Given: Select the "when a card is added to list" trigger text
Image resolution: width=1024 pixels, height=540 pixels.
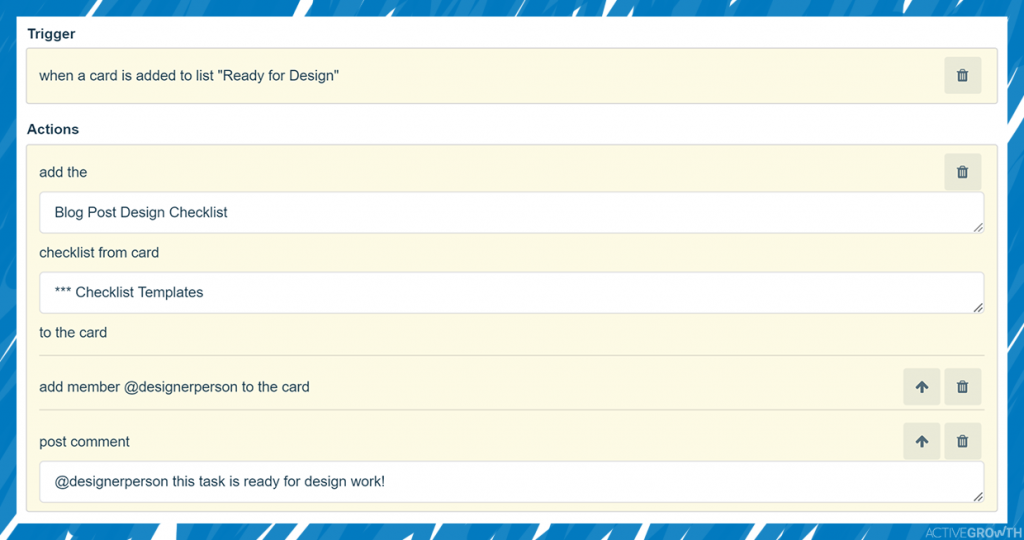Looking at the screenshot, I should click(189, 76).
